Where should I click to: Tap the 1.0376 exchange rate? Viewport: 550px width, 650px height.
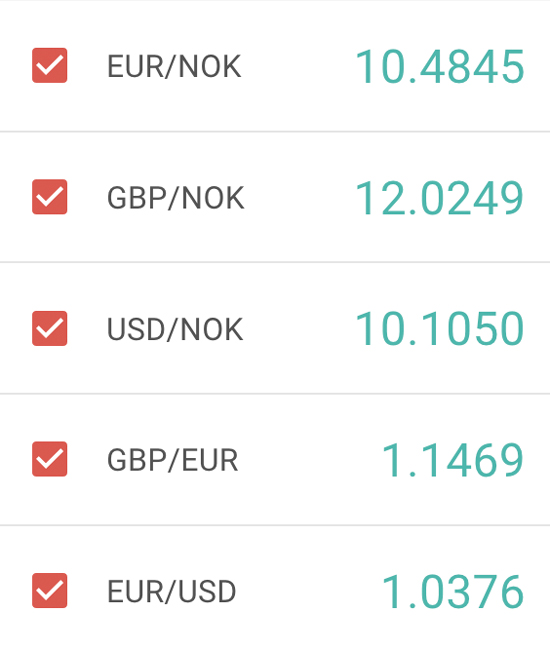pyautogui.click(x=453, y=592)
